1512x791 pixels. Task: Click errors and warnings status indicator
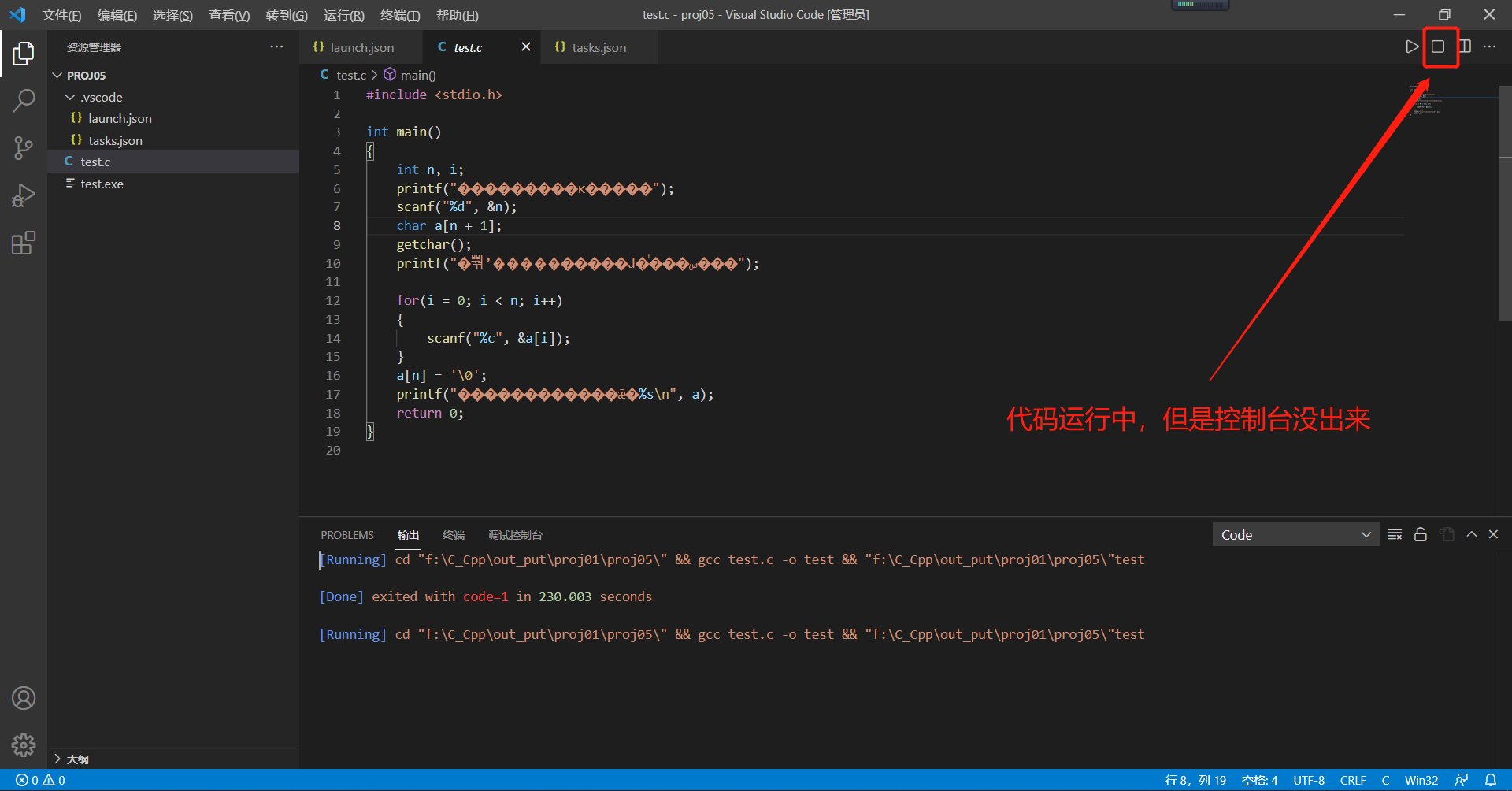click(40, 780)
